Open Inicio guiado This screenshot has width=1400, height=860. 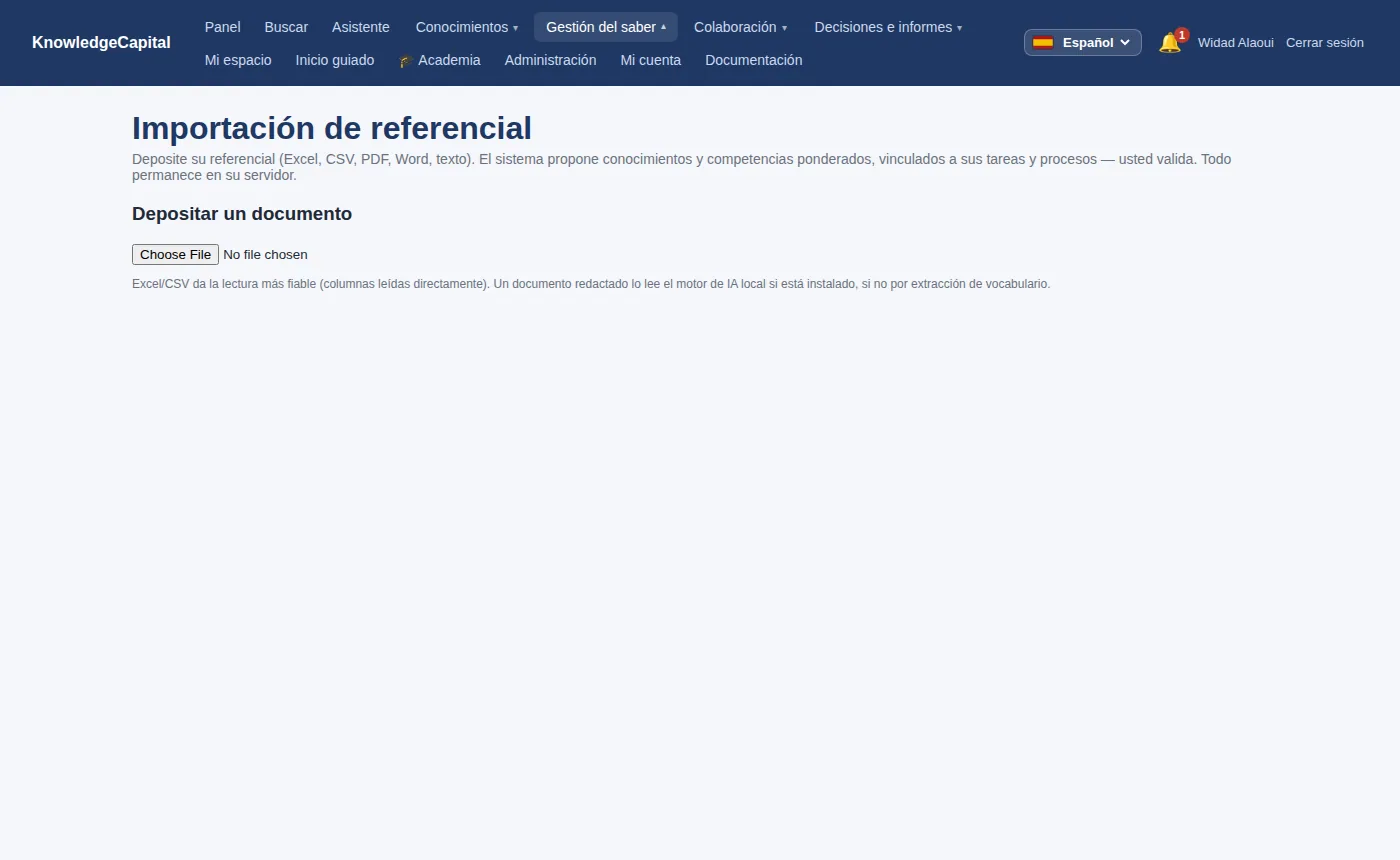[335, 60]
